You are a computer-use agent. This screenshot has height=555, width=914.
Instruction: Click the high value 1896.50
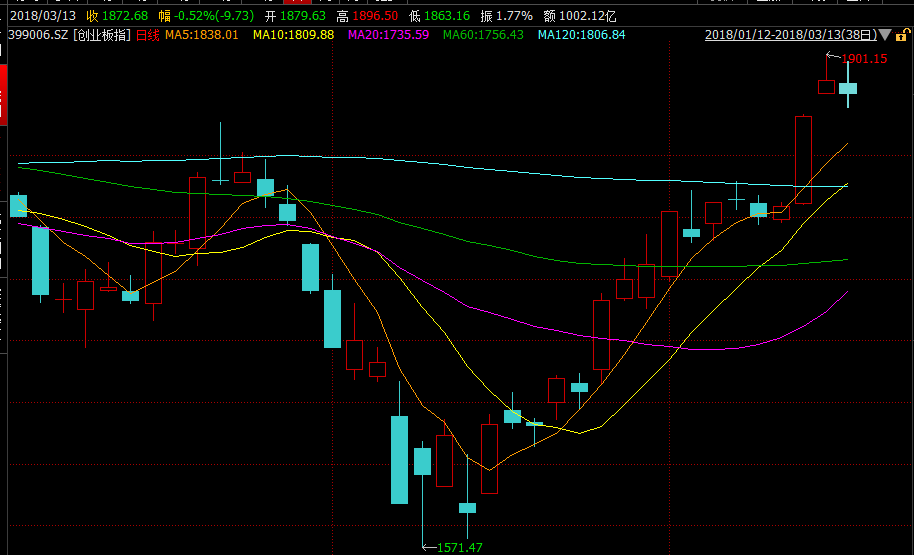(x=375, y=16)
